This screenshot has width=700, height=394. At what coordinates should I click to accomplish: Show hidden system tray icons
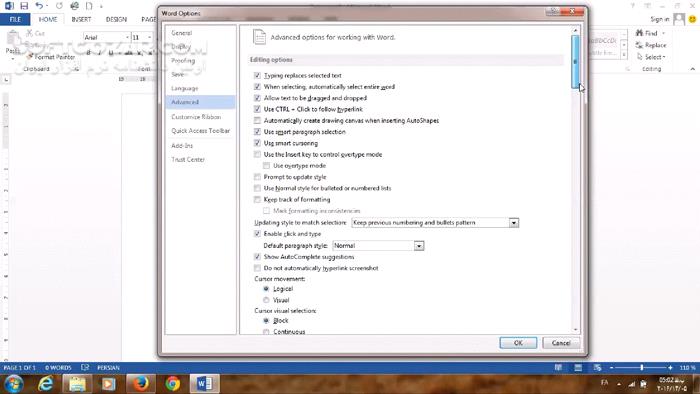tap(619, 384)
